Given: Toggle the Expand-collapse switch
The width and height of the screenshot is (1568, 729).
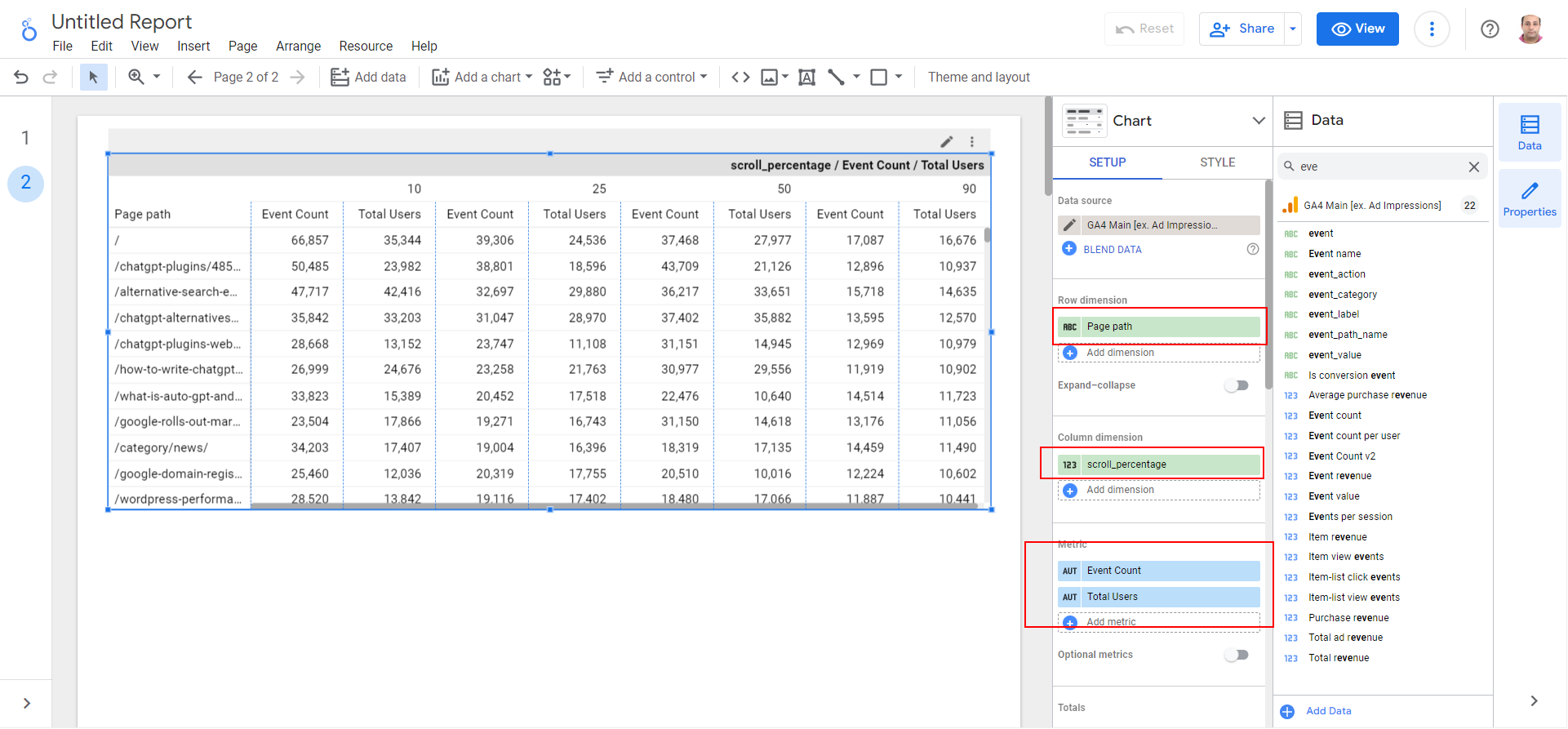Looking at the screenshot, I should tap(1237, 385).
